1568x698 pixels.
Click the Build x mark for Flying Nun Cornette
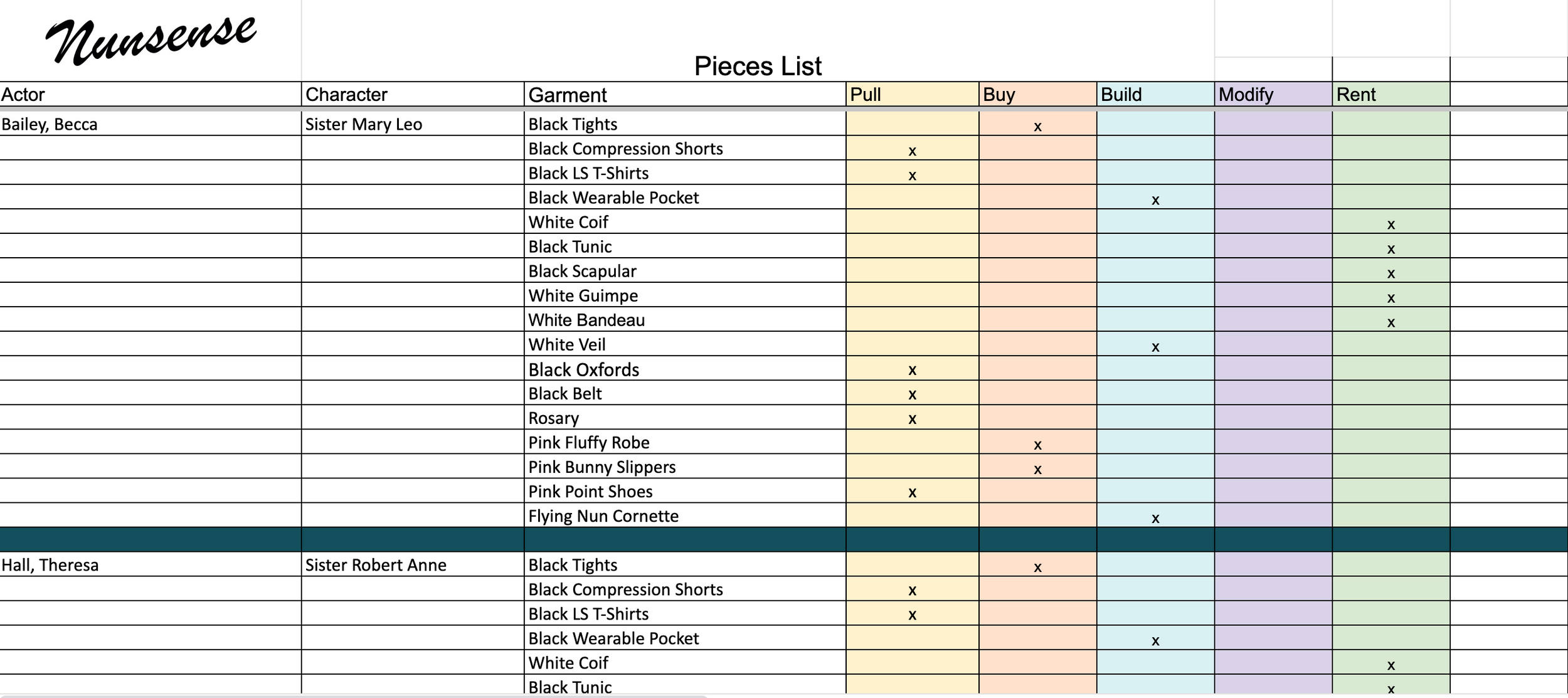pos(1155,518)
